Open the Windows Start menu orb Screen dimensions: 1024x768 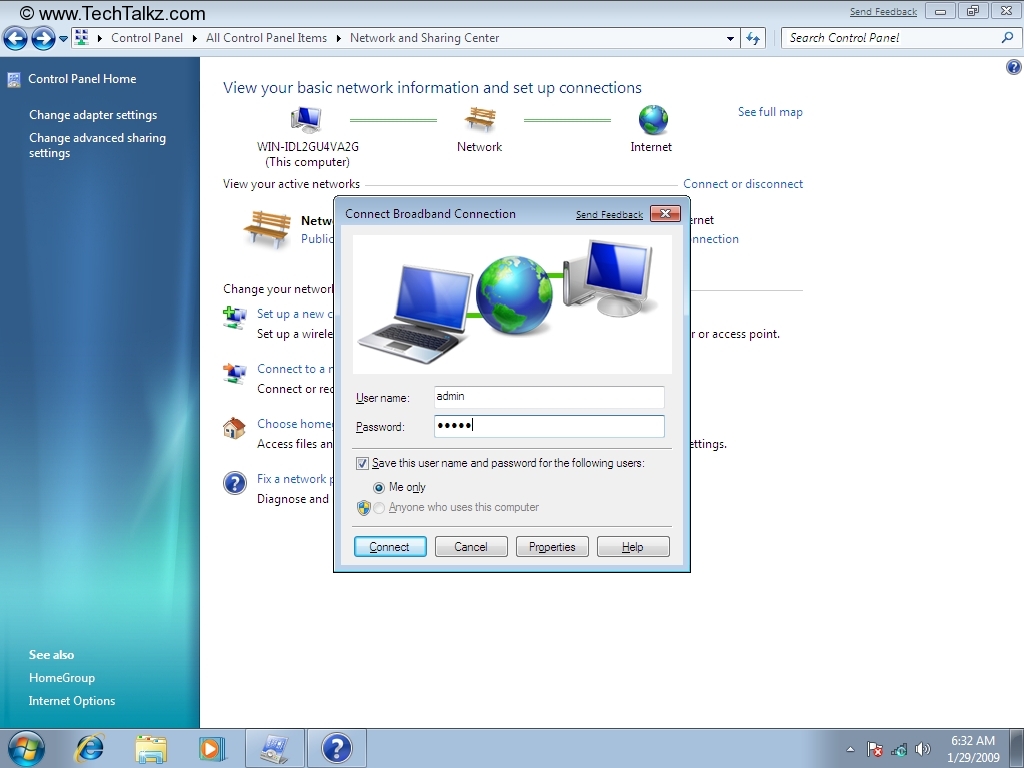point(26,748)
